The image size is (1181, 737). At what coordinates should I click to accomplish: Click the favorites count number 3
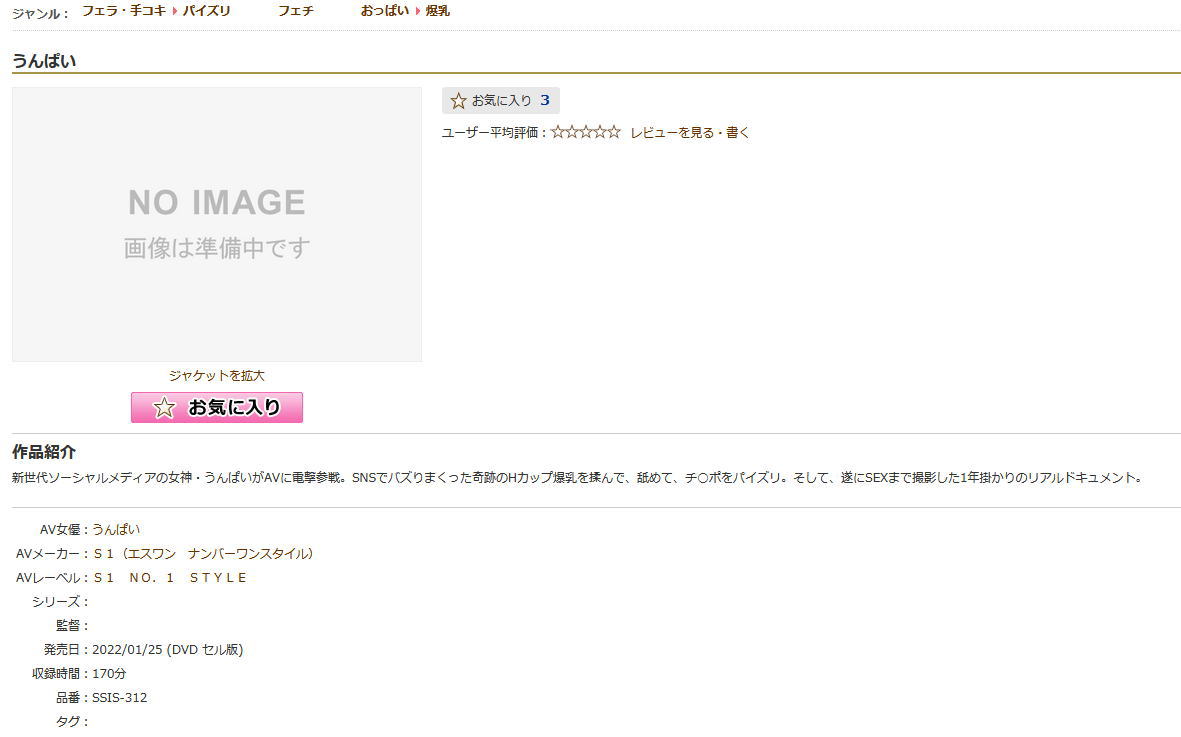click(545, 101)
